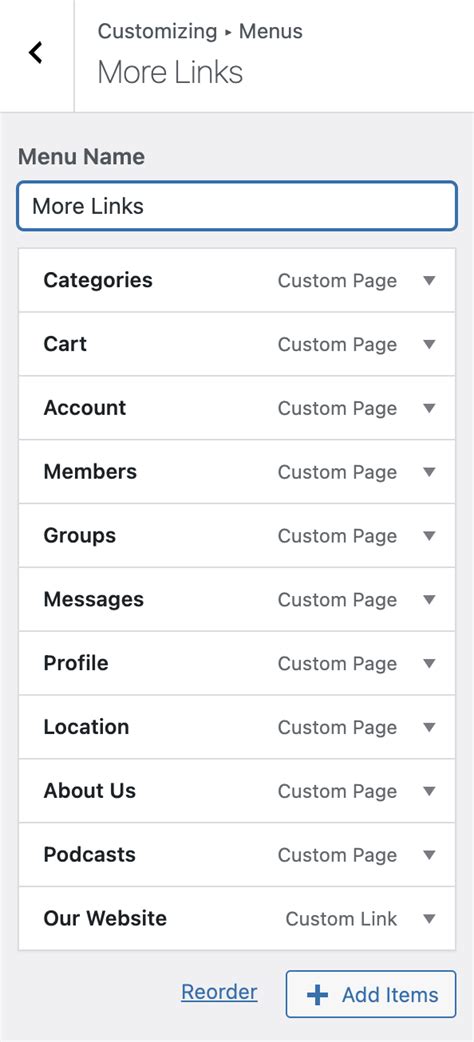Expand the Our Website item arrow
474x1042 pixels.
point(429,918)
